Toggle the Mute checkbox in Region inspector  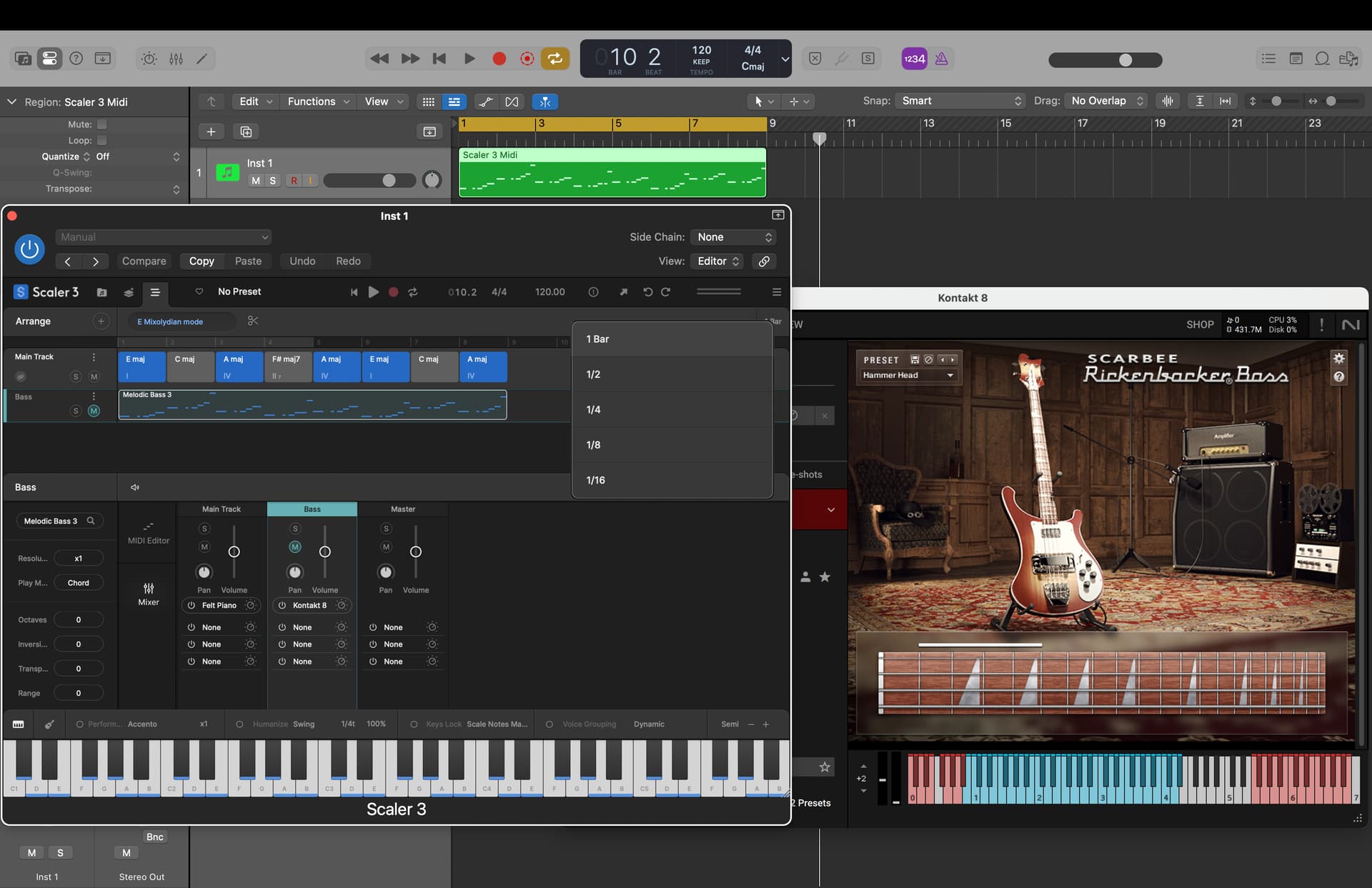pyautogui.click(x=102, y=124)
